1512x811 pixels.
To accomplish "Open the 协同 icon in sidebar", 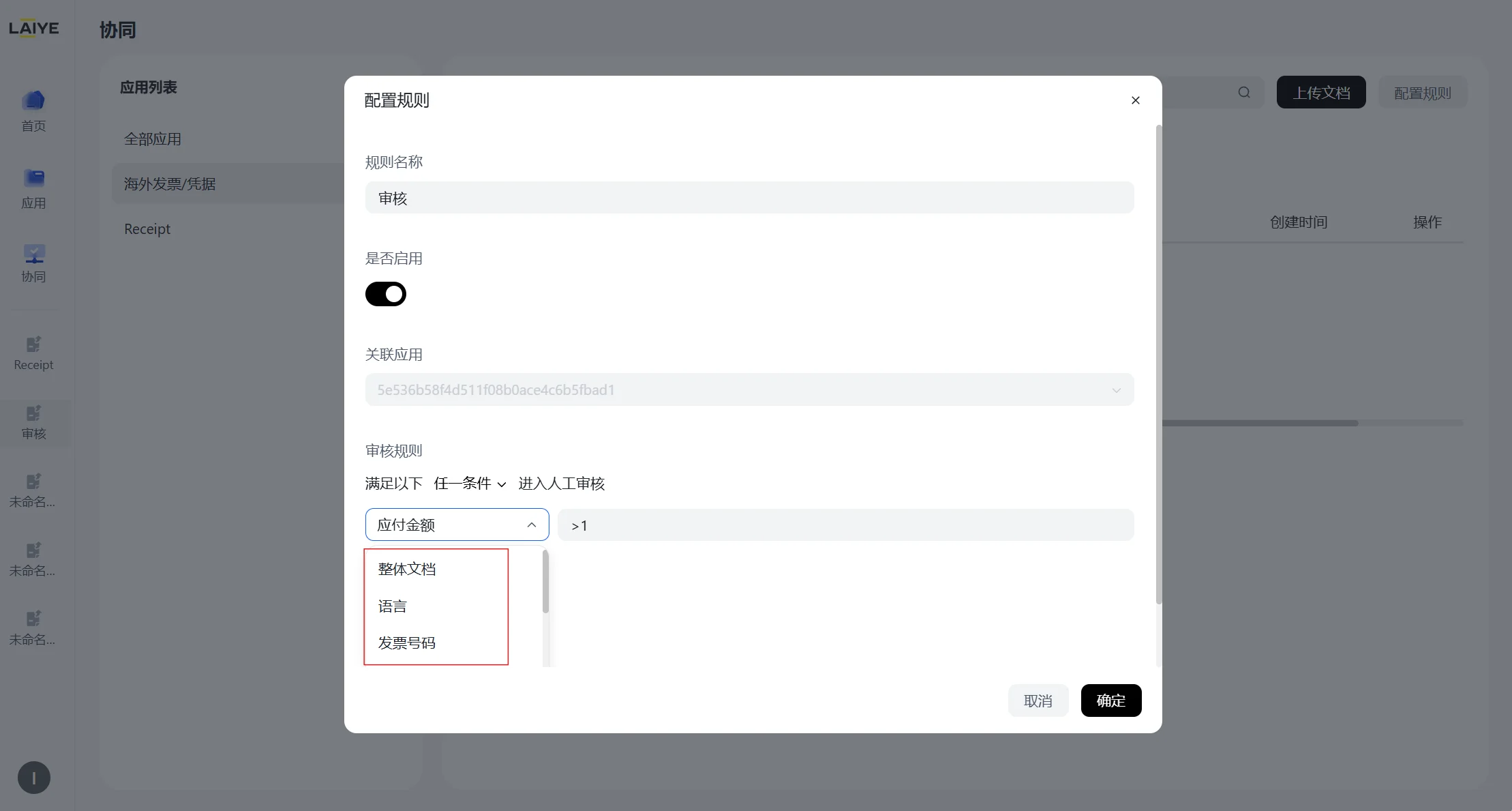I will tap(33, 263).
